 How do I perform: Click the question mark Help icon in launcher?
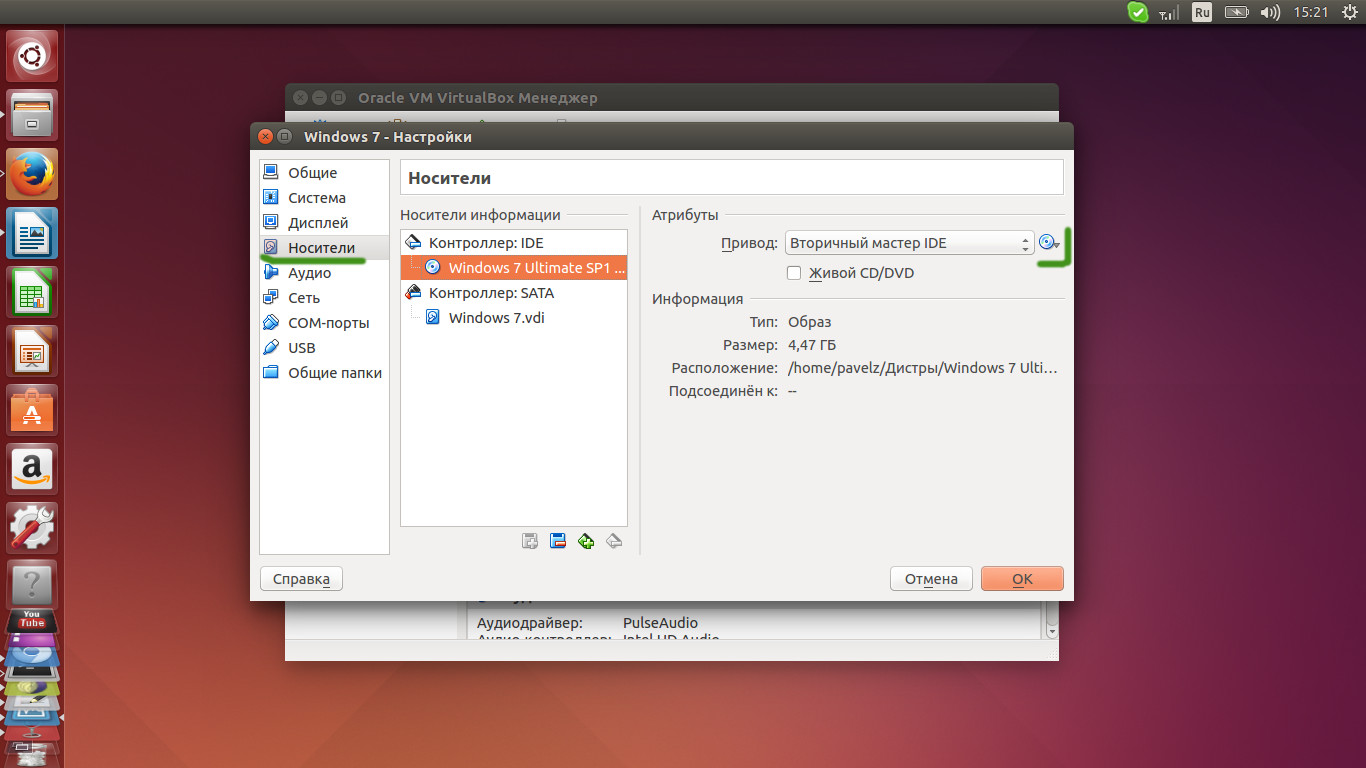click(33, 586)
